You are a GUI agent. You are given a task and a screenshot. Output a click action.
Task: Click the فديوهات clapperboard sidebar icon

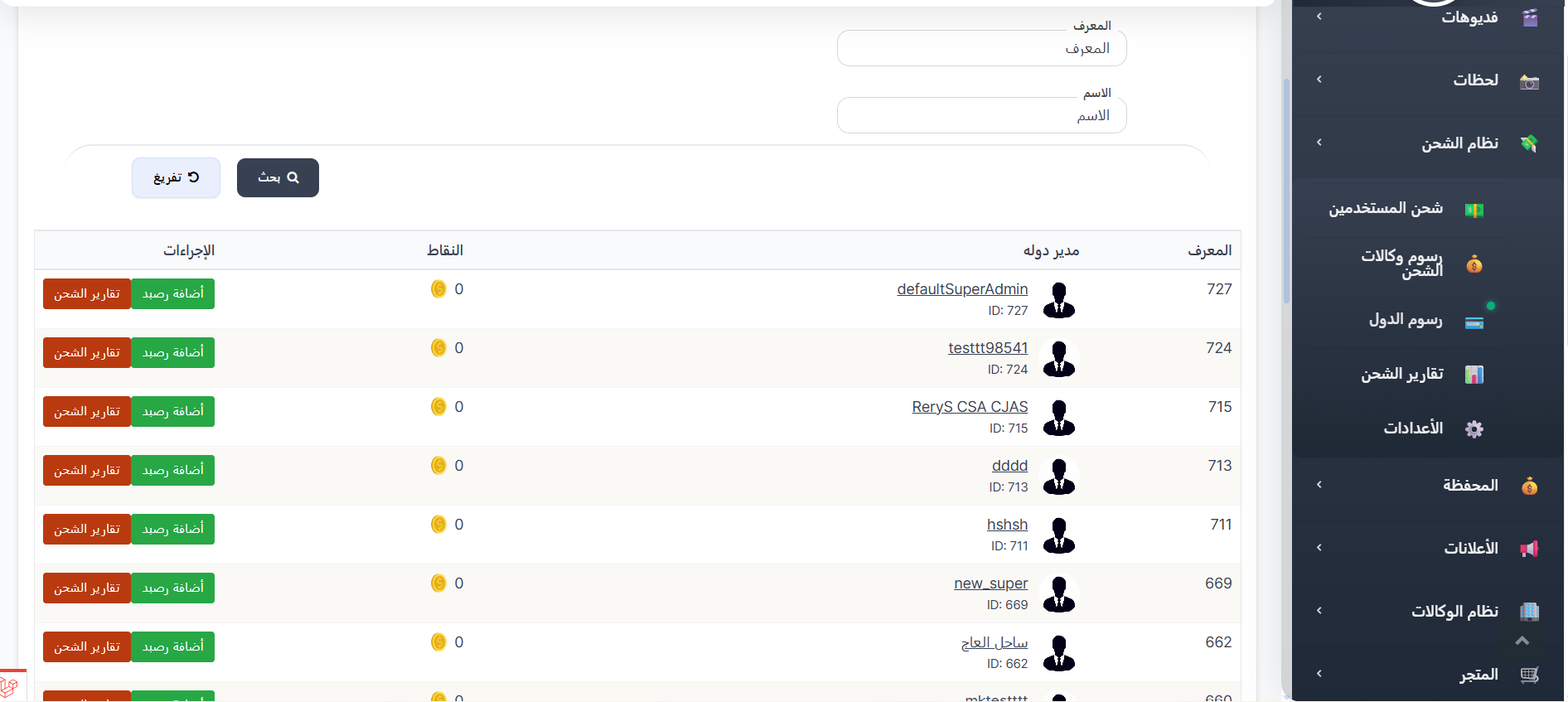tap(1530, 17)
